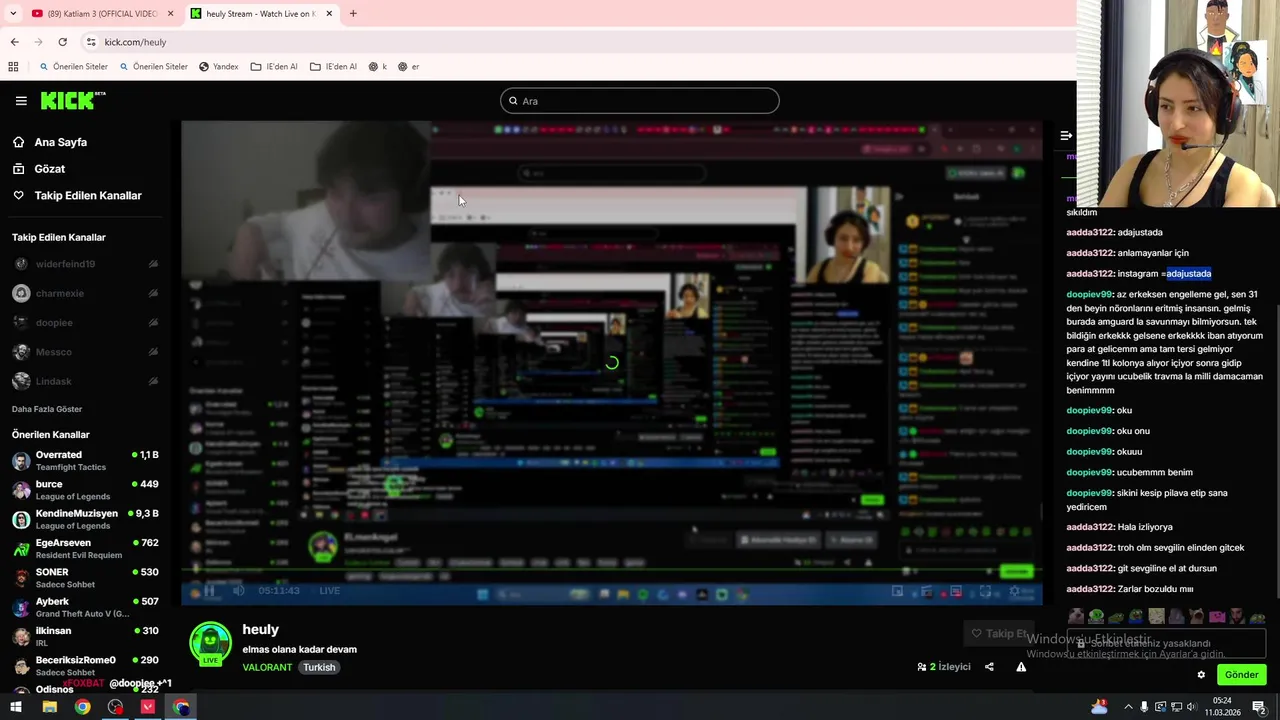This screenshot has width=1280, height=720.
Task: Click the highlighted adajustada text in chat
Action: point(1188,274)
